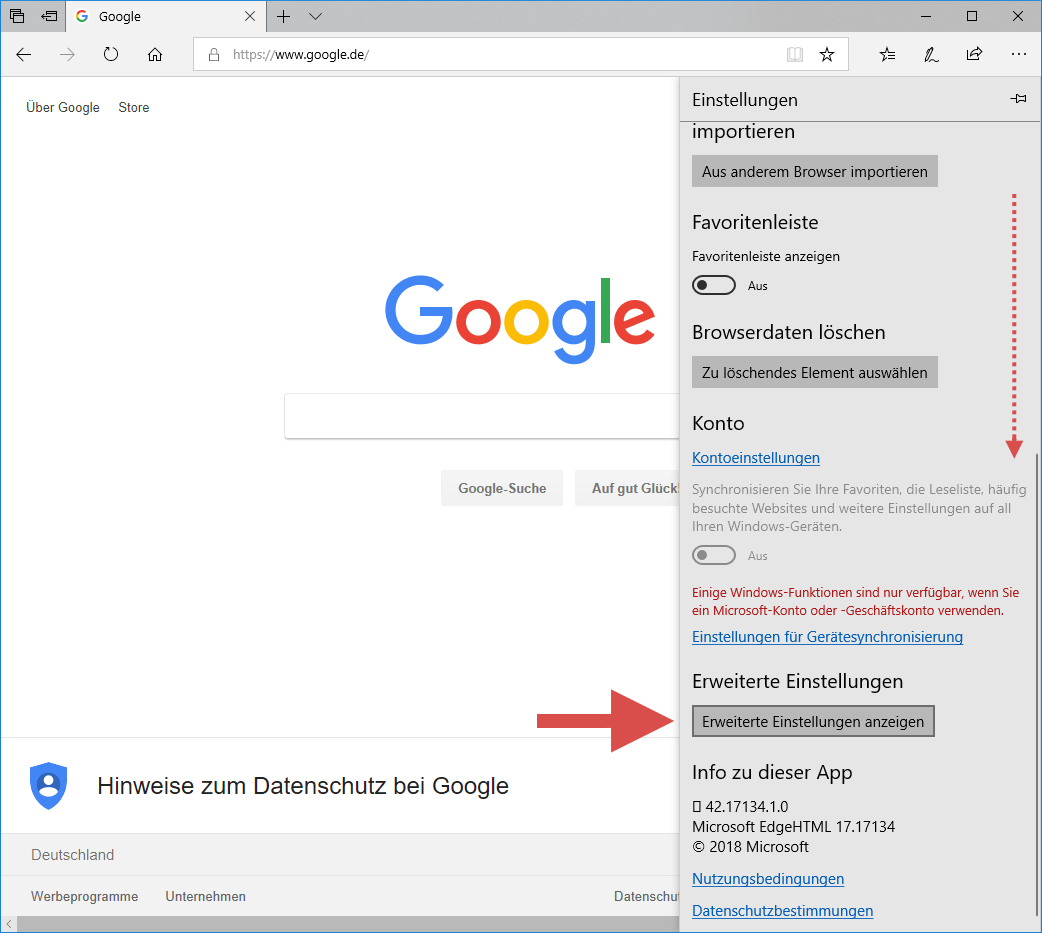Open the Kontoeinstellungen link

click(756, 458)
